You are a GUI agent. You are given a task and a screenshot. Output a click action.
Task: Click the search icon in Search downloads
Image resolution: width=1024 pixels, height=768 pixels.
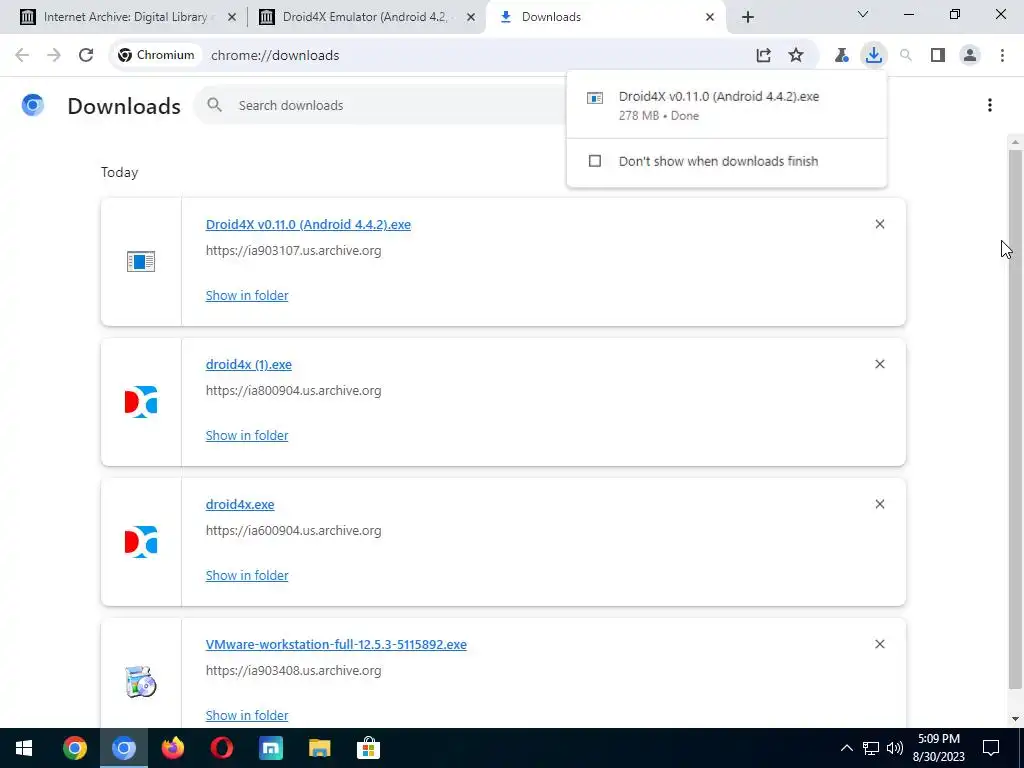point(214,105)
